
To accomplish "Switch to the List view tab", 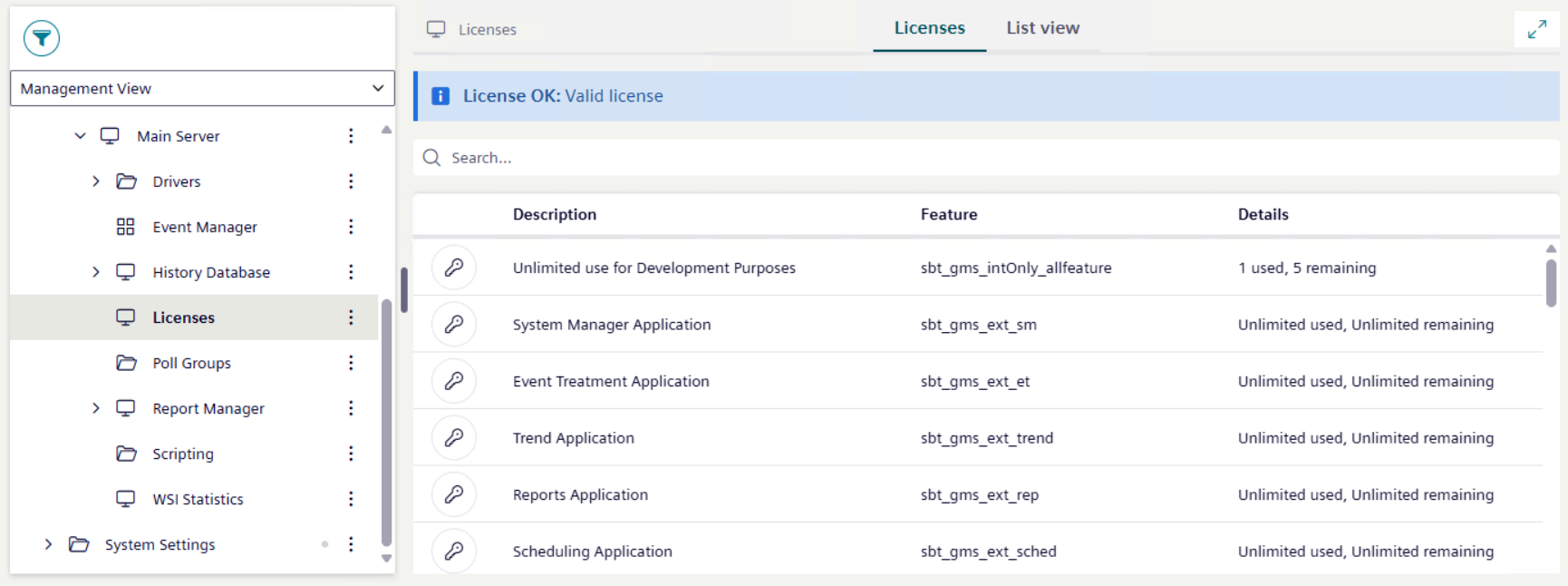I will pos(1042,28).
